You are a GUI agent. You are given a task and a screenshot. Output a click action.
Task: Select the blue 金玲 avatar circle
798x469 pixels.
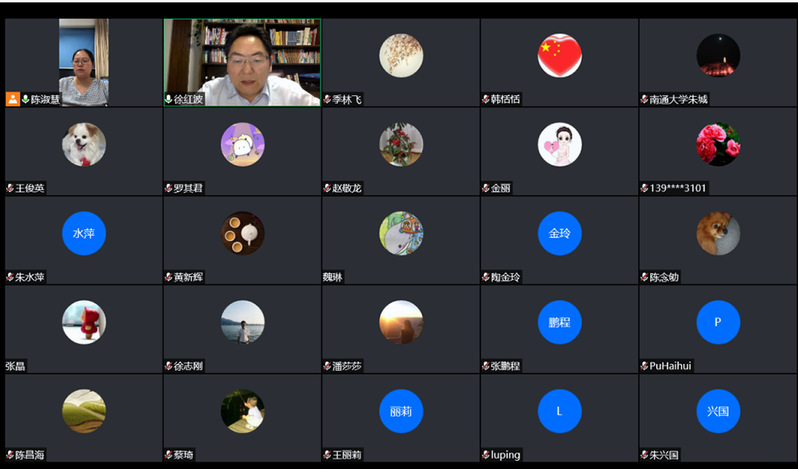coord(559,233)
